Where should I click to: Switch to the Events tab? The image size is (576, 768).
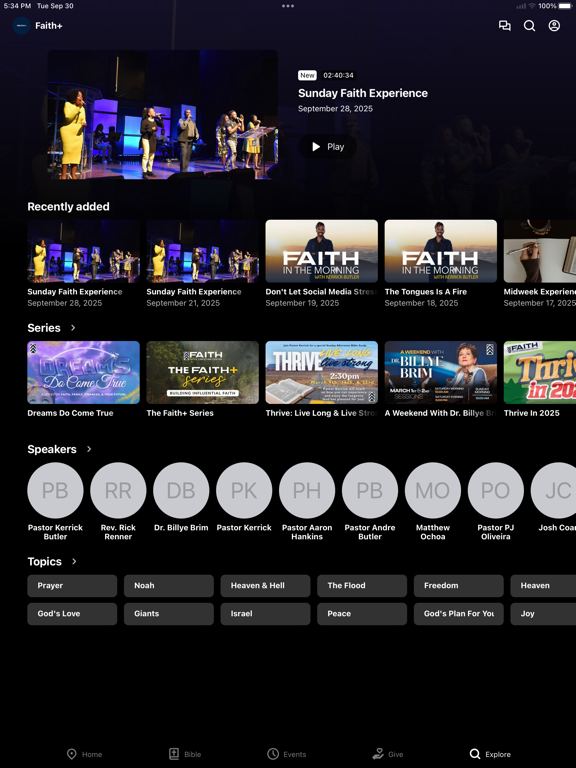coord(287,754)
